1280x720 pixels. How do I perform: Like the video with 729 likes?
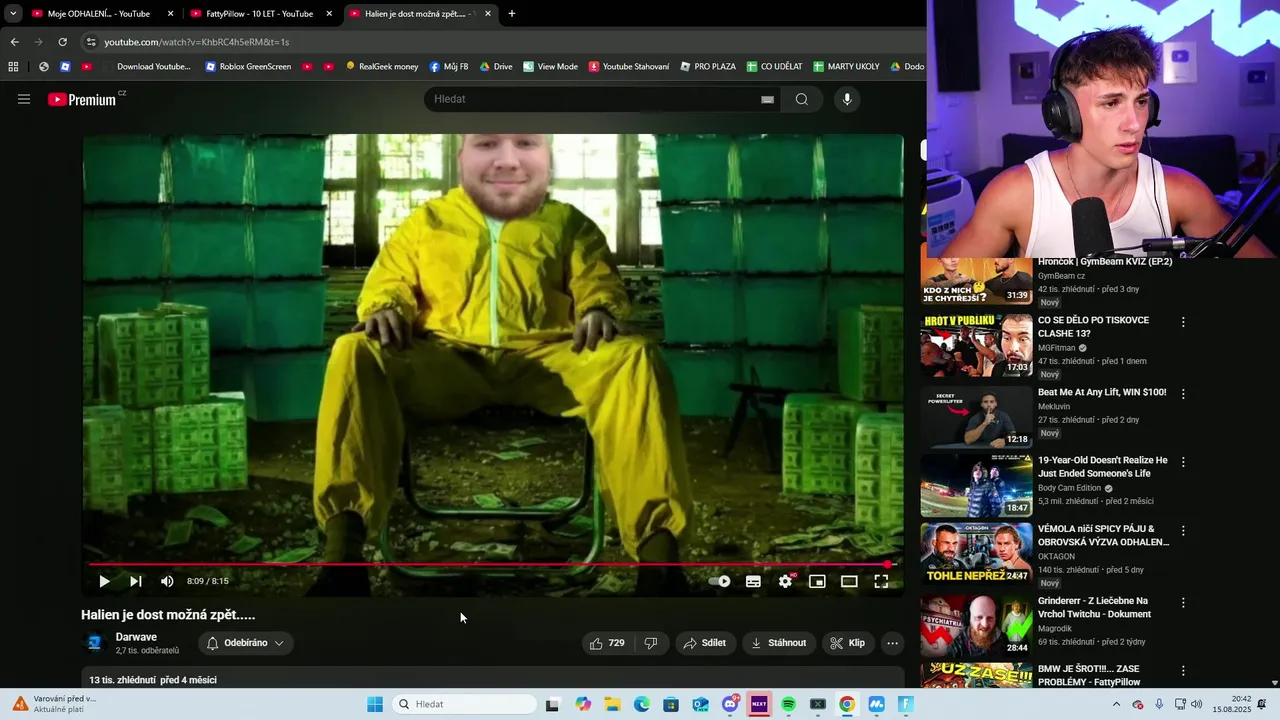coord(607,643)
